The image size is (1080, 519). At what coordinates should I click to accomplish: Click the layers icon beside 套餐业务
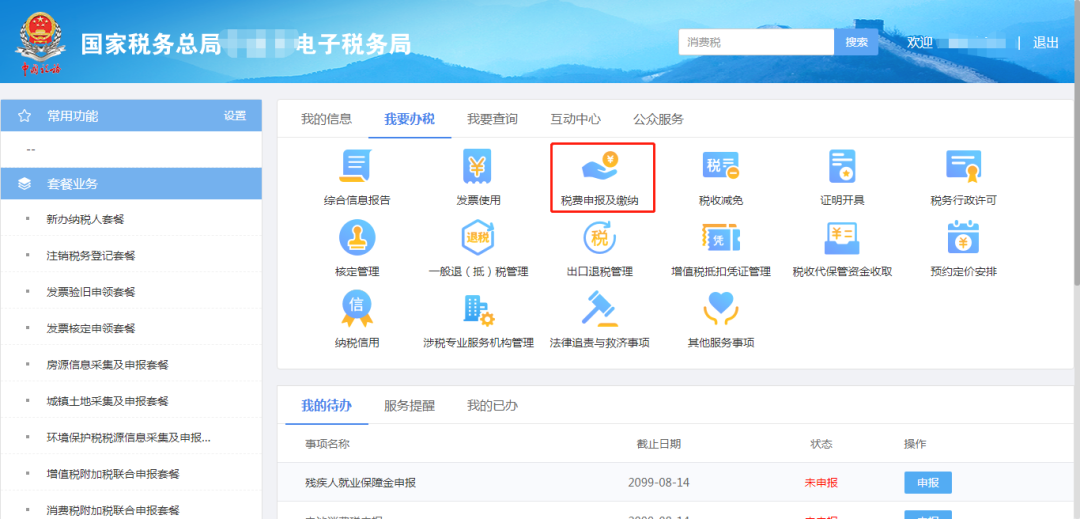24,184
